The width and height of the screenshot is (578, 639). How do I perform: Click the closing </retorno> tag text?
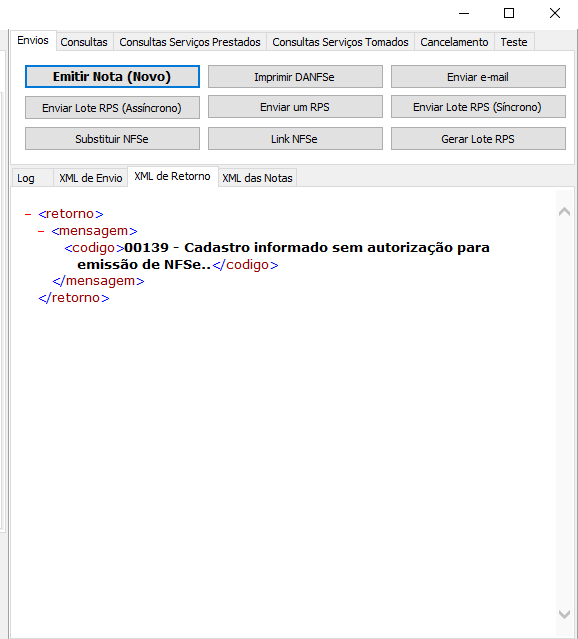(x=74, y=298)
